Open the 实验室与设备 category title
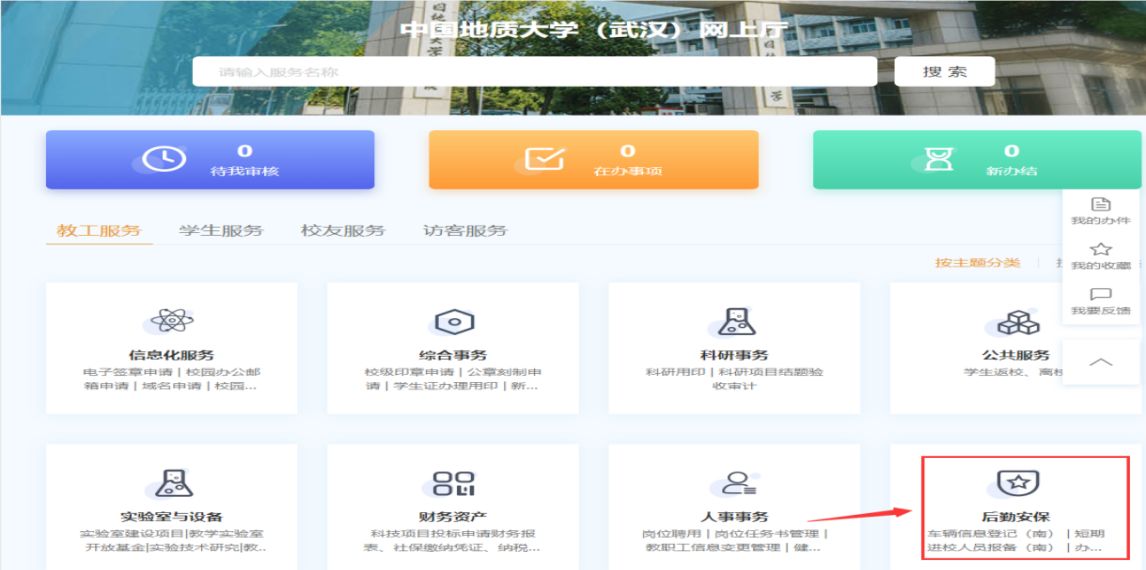The image size is (1146, 570). [172, 517]
